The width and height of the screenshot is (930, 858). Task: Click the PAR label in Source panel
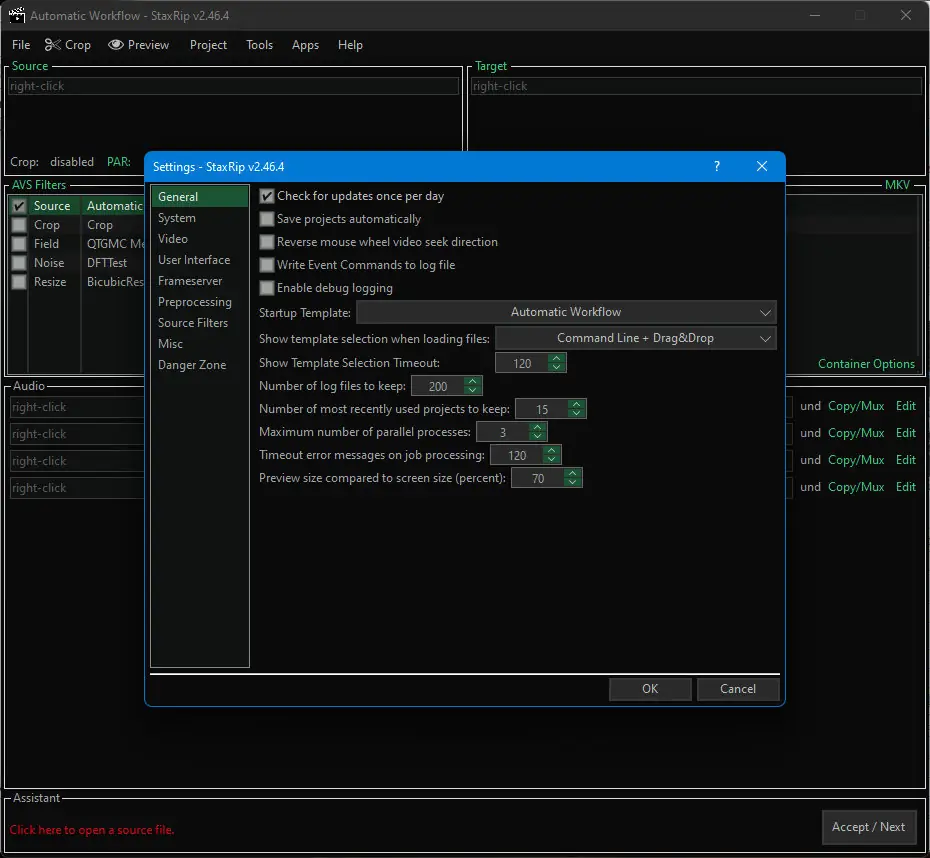pyautogui.click(x=119, y=162)
